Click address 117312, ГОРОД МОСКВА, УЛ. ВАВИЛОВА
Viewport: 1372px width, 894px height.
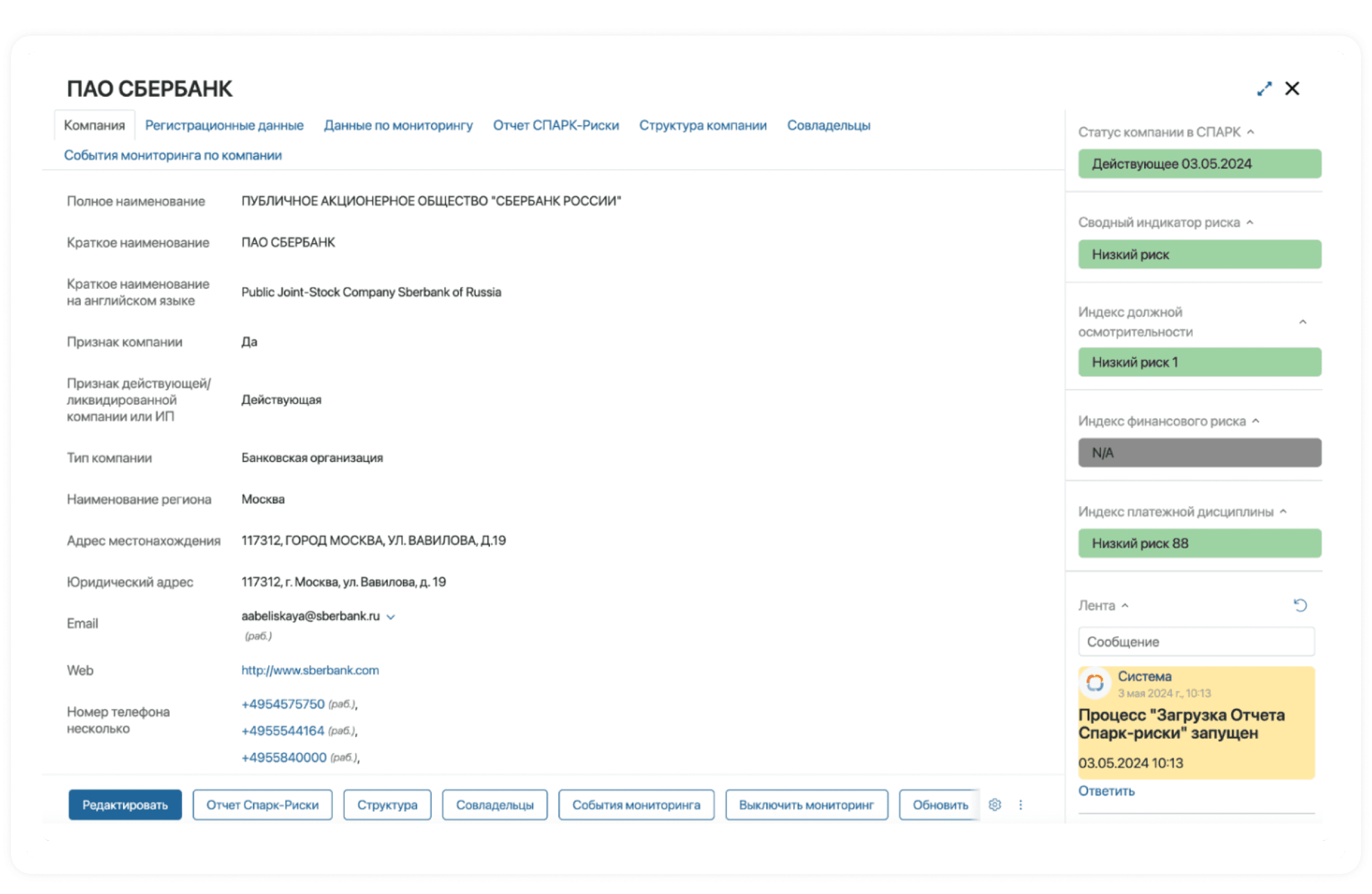(x=373, y=540)
